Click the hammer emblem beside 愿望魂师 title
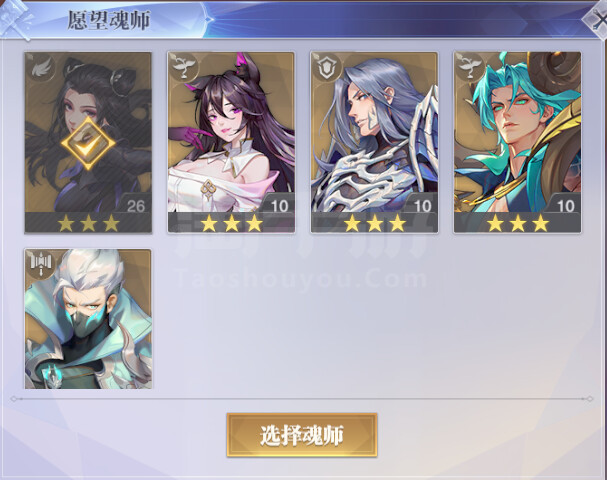 (16, 20)
